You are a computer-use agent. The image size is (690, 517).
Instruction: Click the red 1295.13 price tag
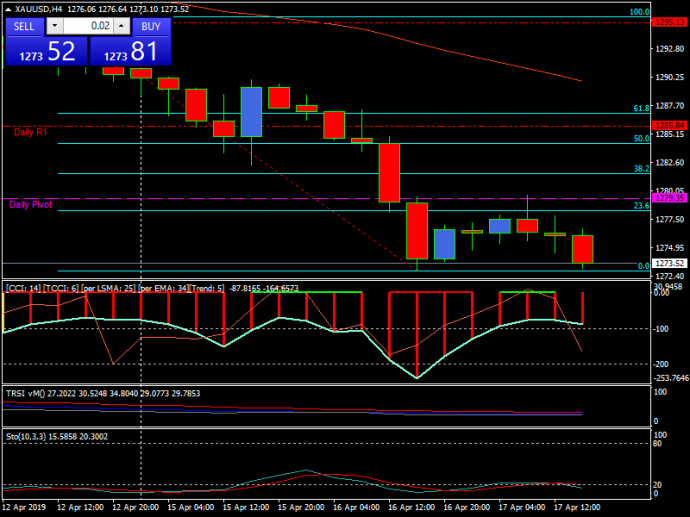click(x=666, y=21)
